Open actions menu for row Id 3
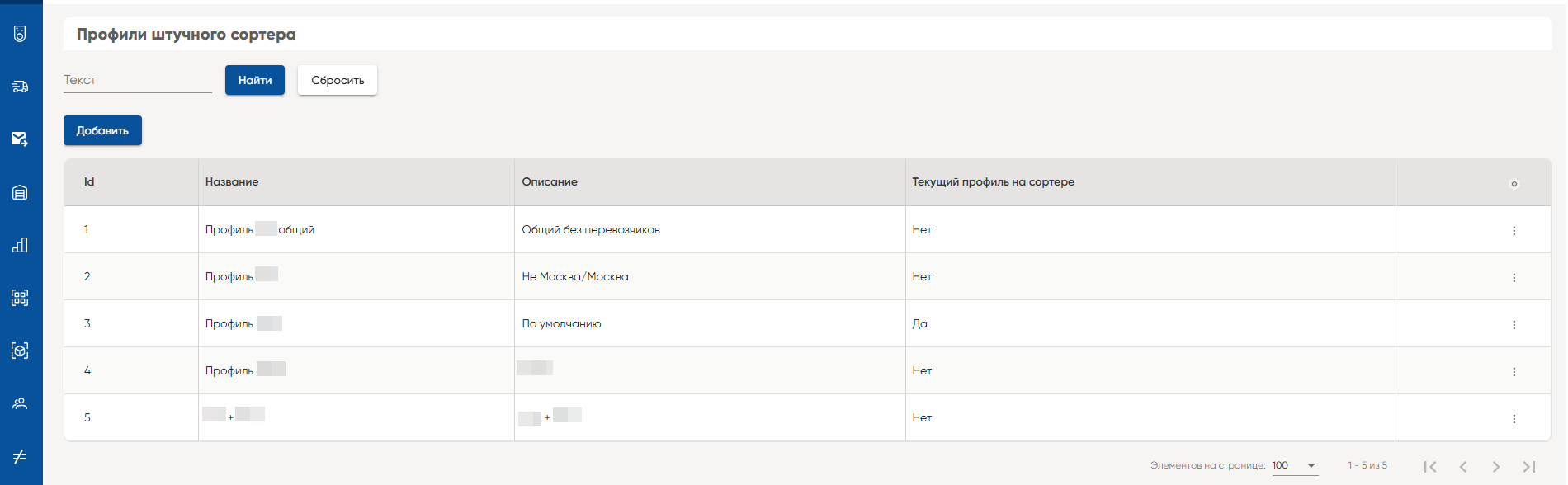1568x485 pixels. pos(1514,325)
